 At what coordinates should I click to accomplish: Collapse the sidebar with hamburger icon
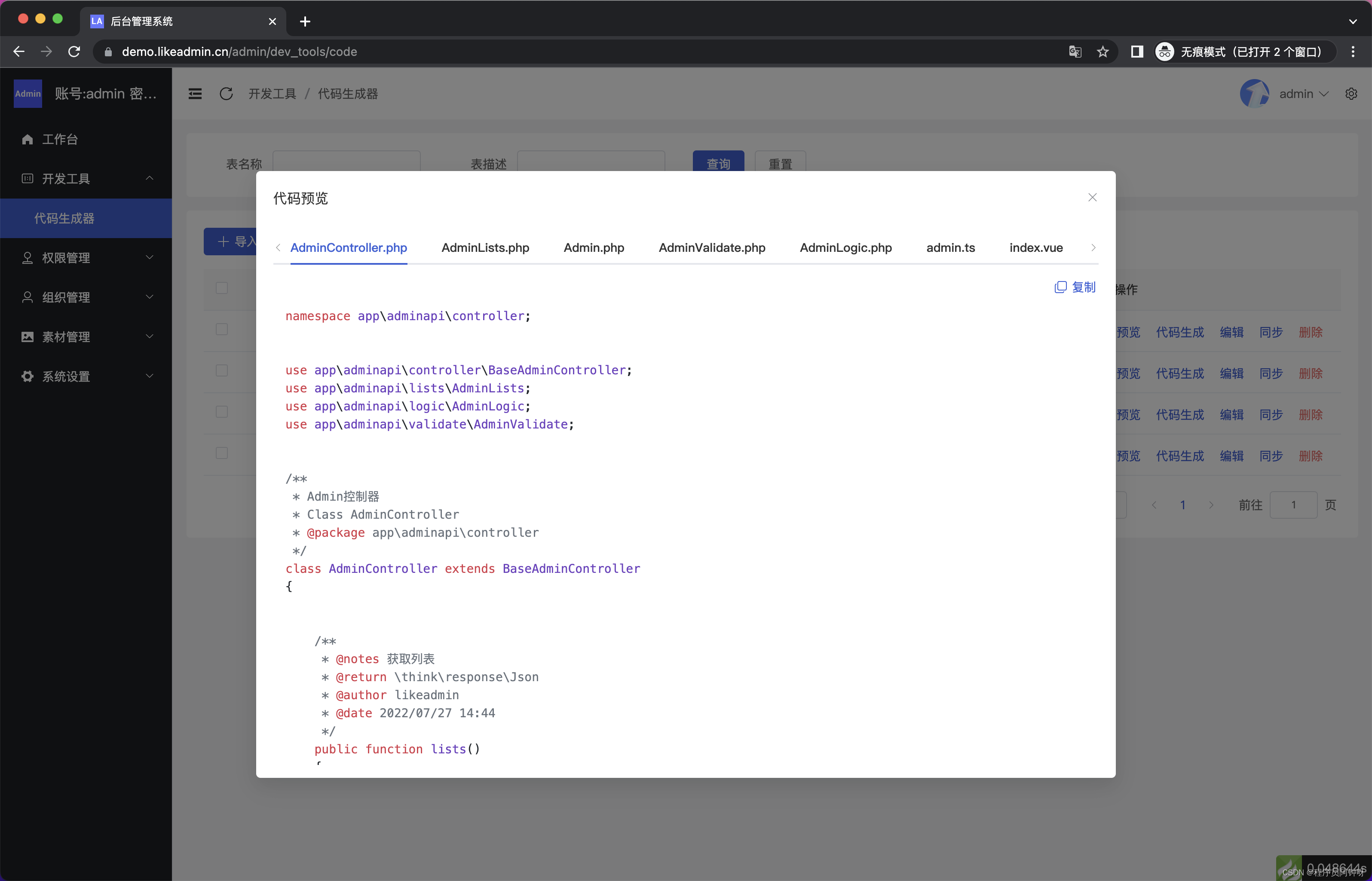195,94
